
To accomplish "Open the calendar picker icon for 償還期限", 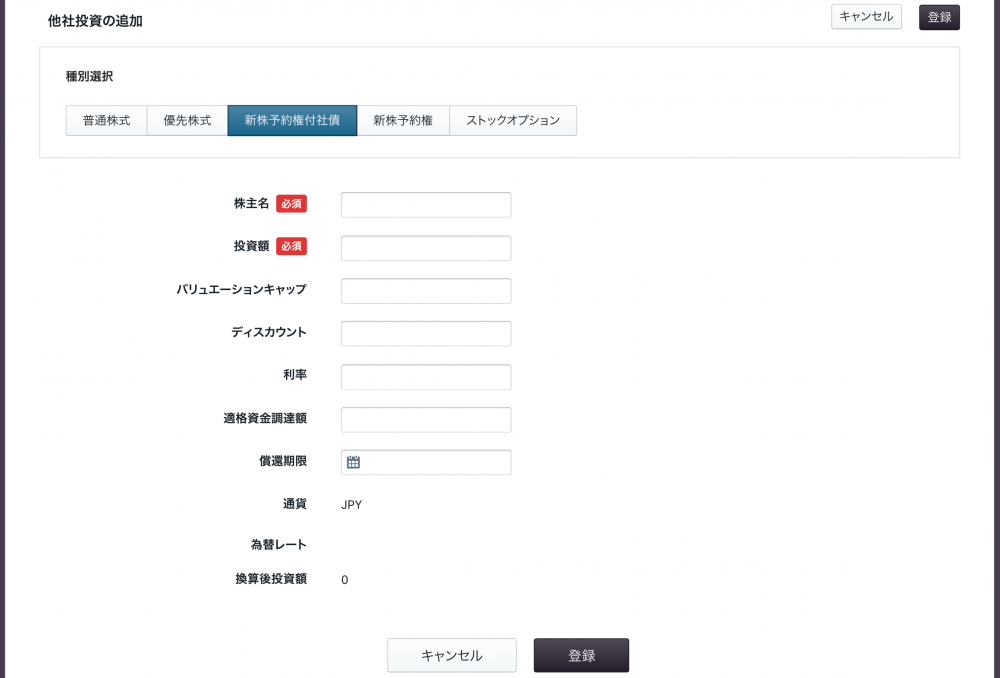I will point(353,462).
